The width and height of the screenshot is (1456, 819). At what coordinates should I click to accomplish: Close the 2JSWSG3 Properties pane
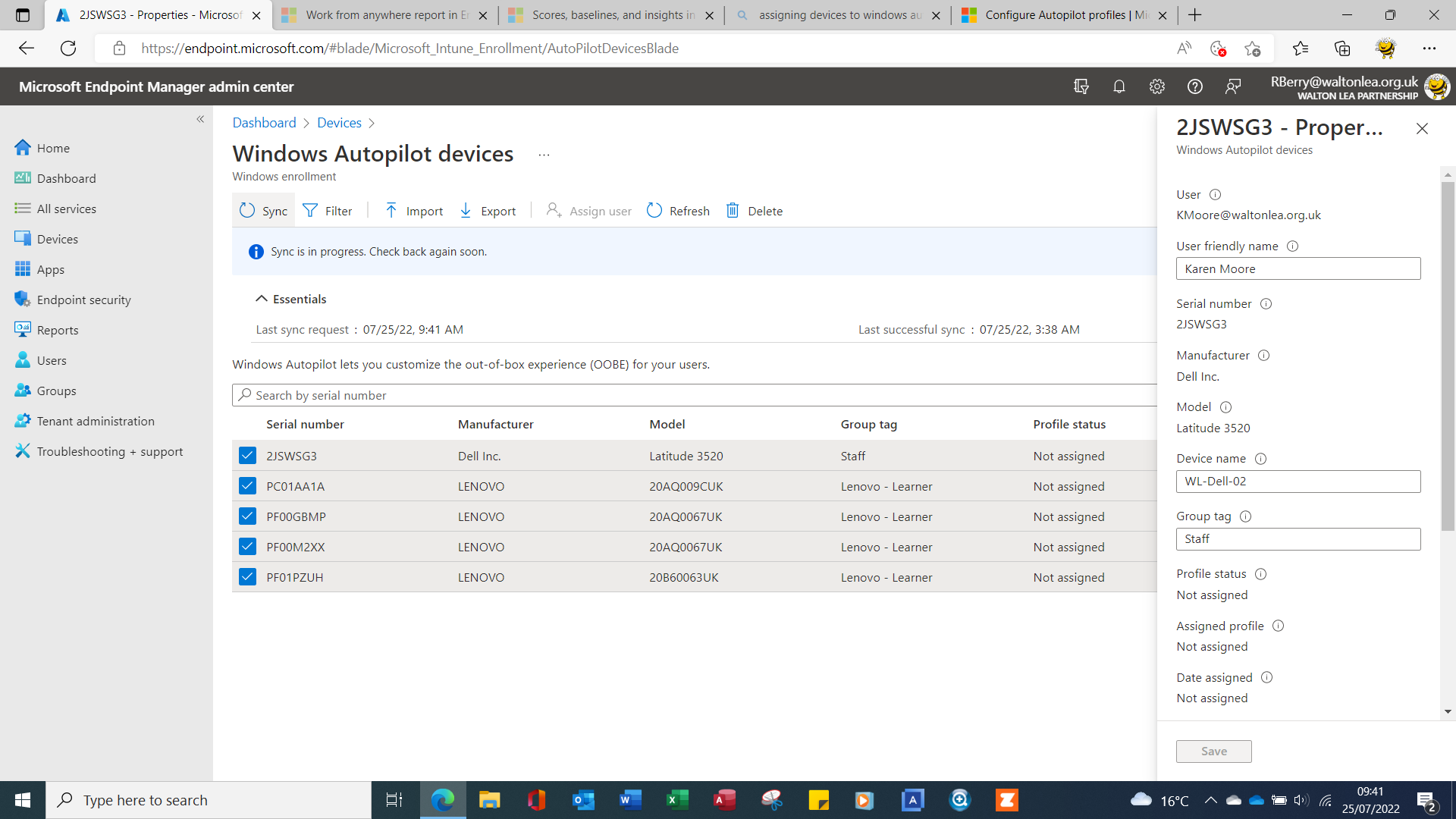(x=1422, y=129)
